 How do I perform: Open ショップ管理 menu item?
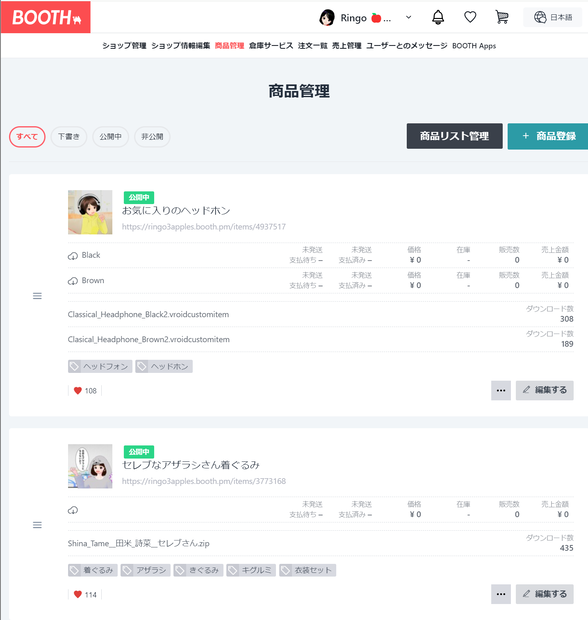coord(124,46)
